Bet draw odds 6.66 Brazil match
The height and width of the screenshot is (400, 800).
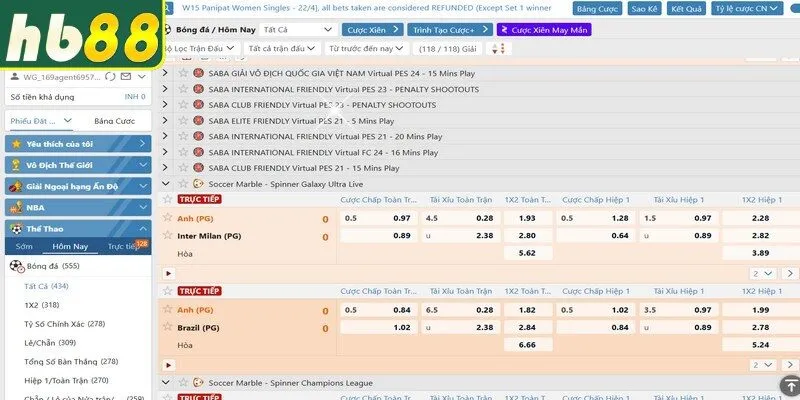point(528,345)
